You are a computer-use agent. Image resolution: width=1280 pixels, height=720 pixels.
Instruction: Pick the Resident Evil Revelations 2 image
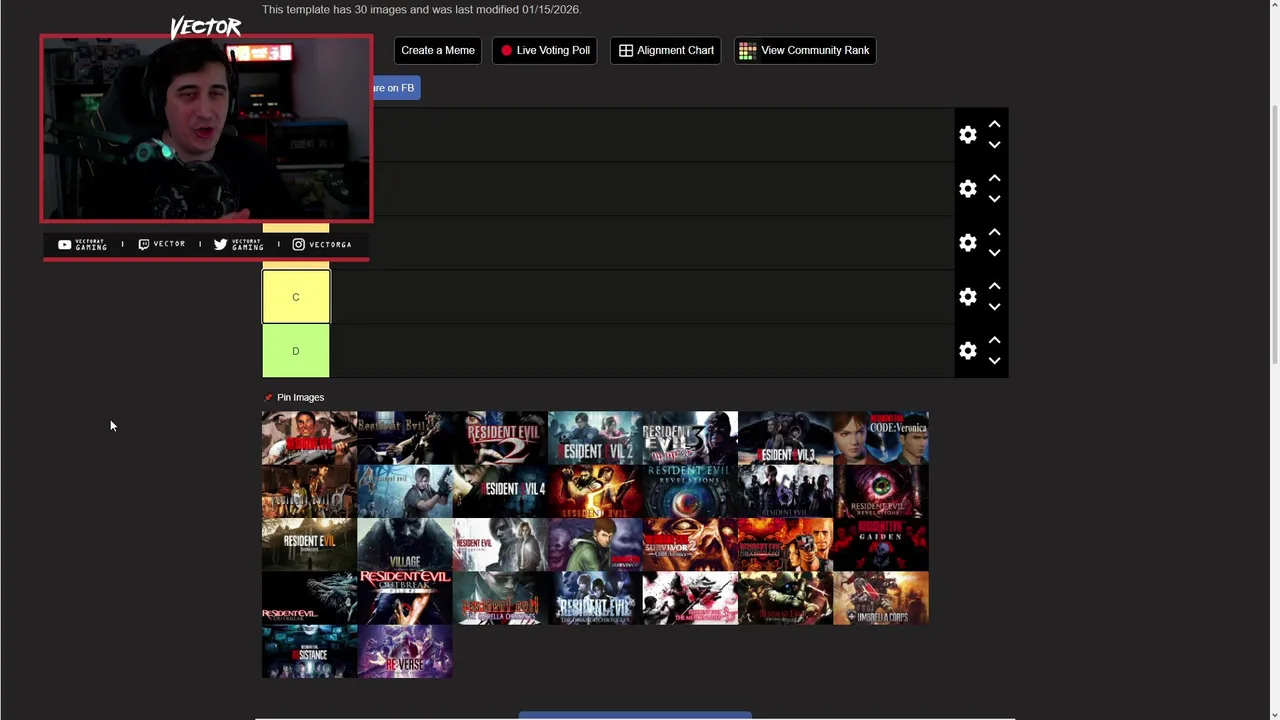(x=881, y=491)
